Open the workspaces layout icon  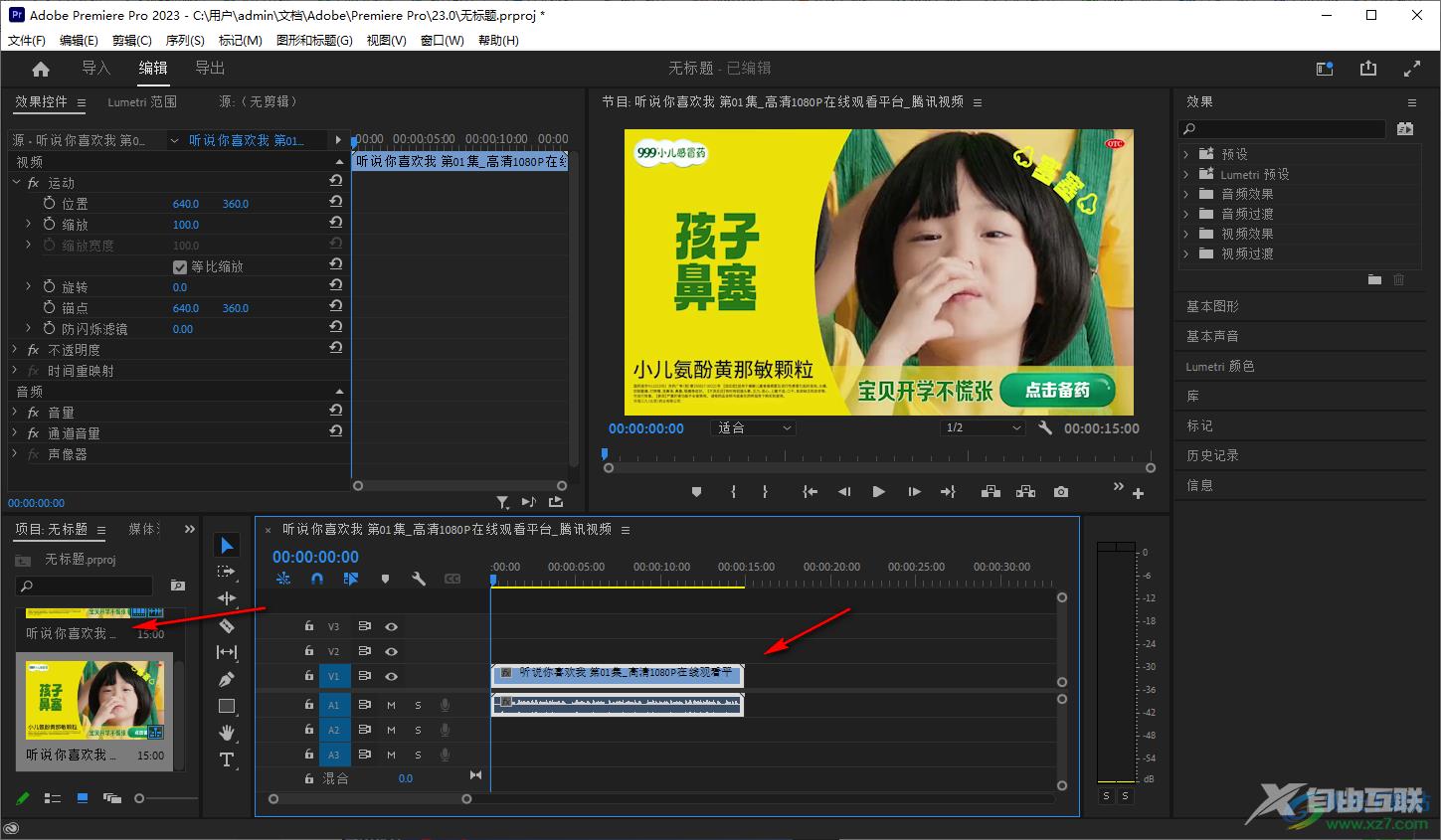[1325, 69]
